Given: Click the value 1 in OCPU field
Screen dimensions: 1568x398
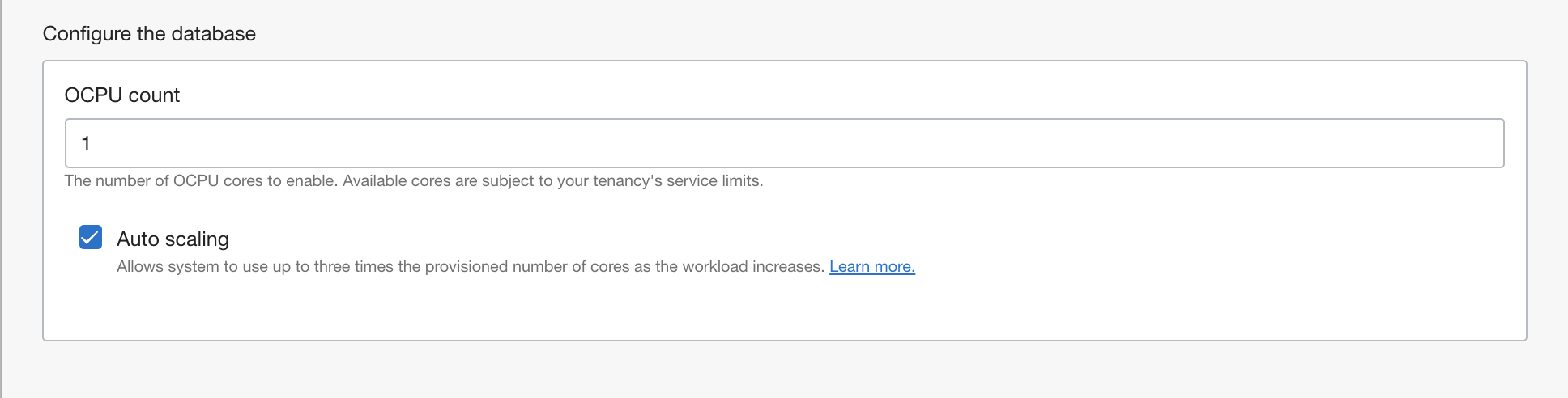Looking at the screenshot, I should (x=86, y=144).
